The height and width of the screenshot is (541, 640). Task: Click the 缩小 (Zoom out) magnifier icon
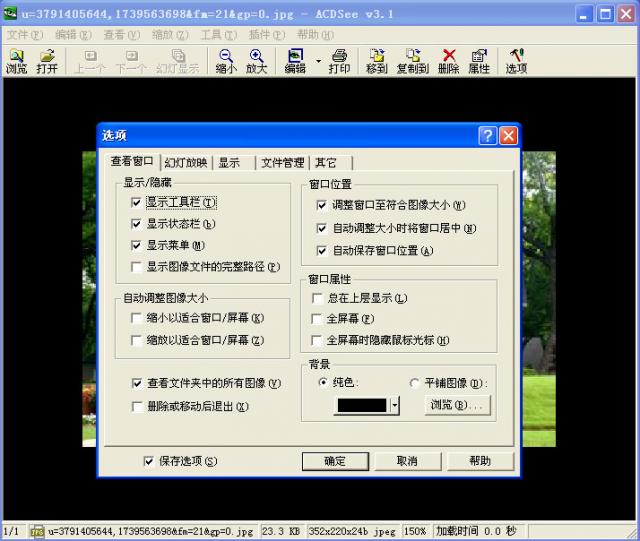tap(226, 61)
